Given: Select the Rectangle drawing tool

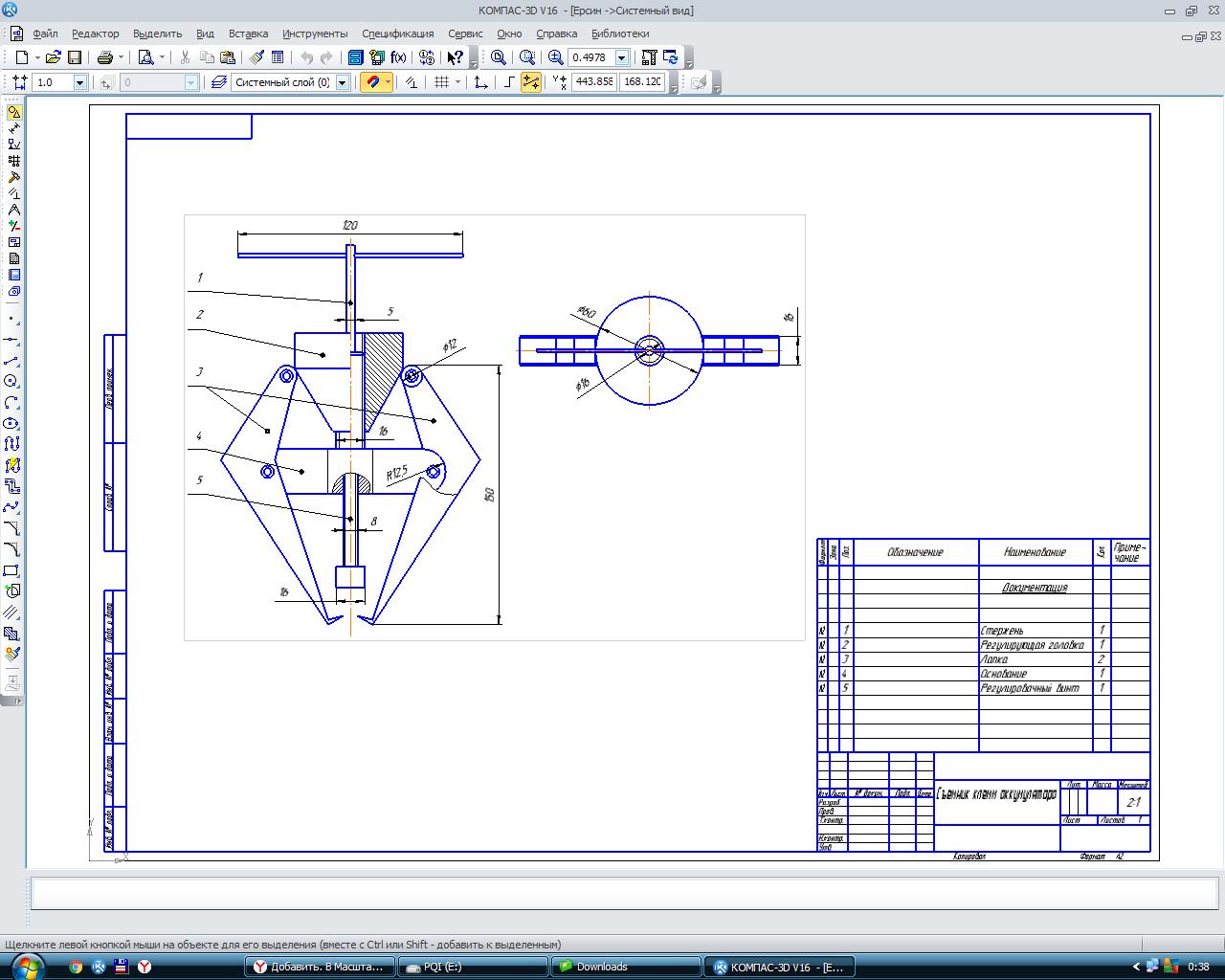Looking at the screenshot, I should click(x=12, y=570).
